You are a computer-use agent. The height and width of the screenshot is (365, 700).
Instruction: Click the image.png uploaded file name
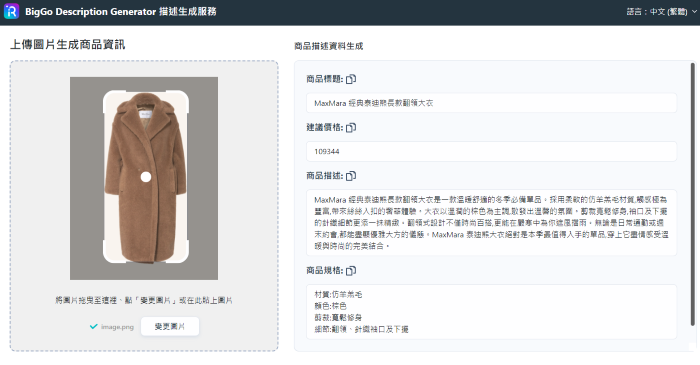click(117, 327)
